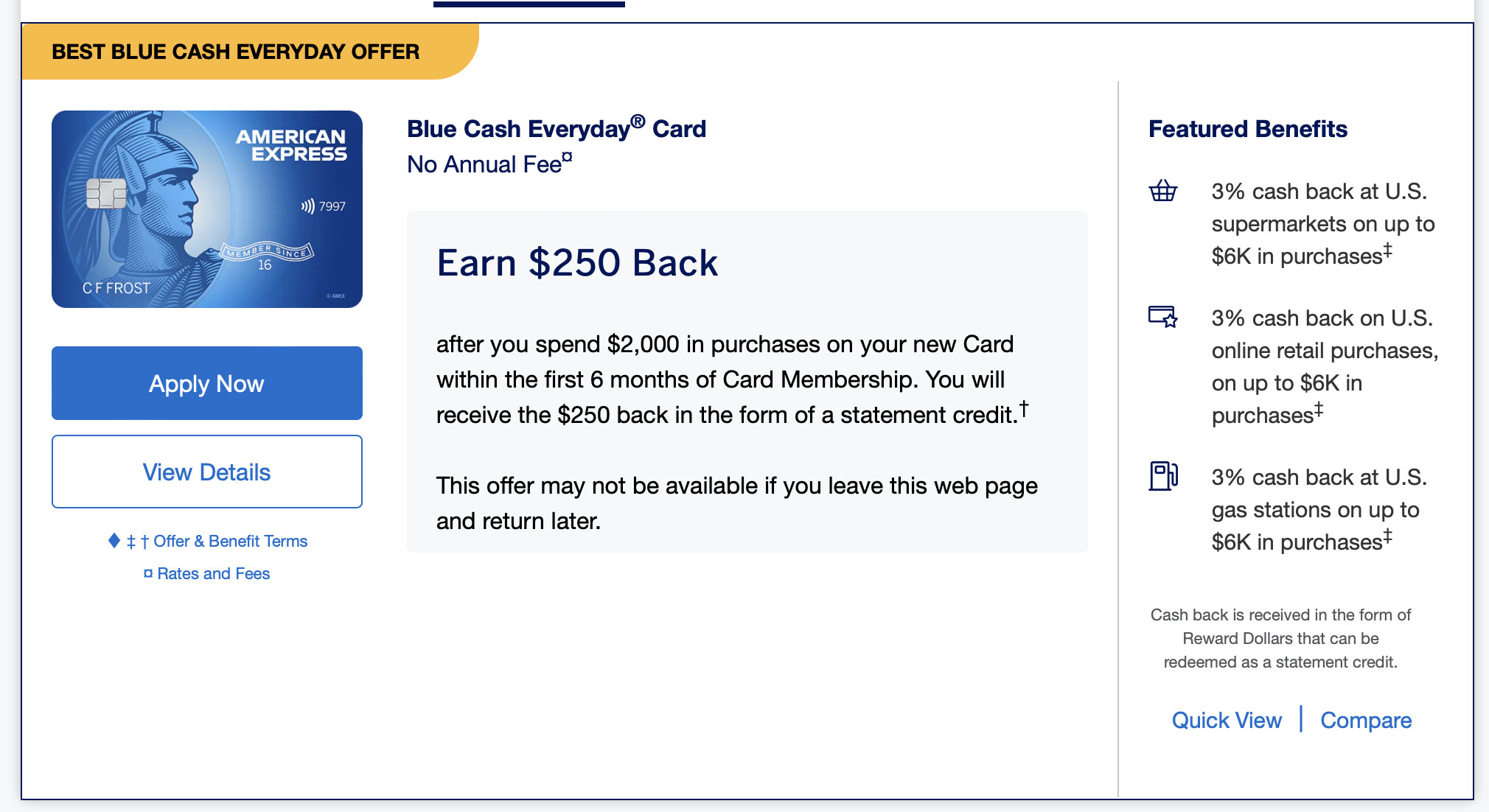Click the contactless symbol on the card
This screenshot has width=1489, height=812.
pos(307,206)
